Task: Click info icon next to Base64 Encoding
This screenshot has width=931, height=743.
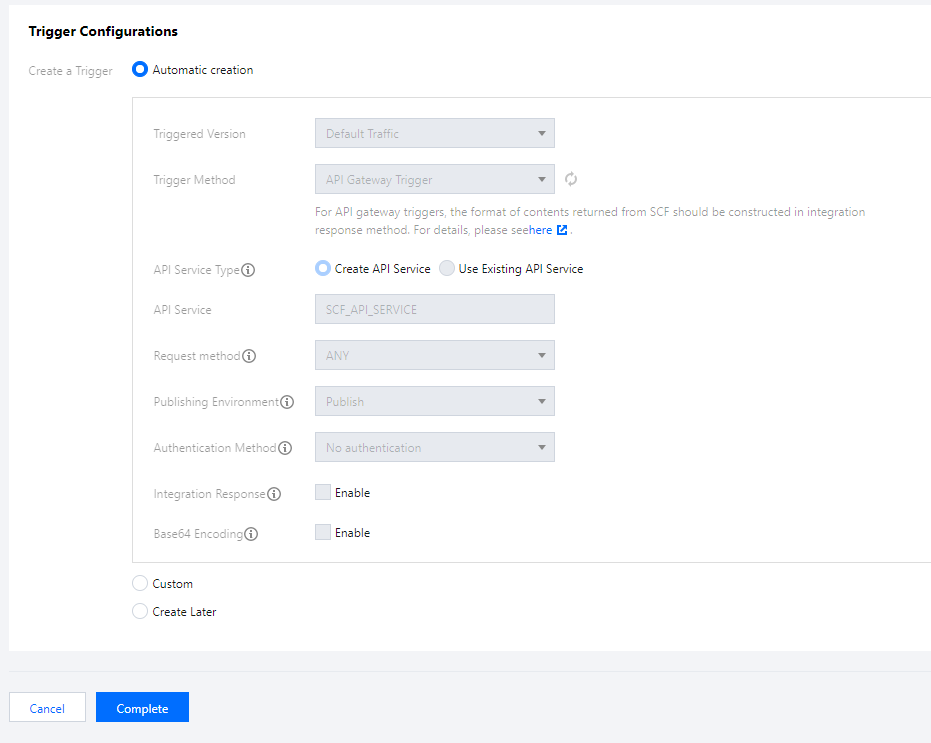Action: (251, 534)
